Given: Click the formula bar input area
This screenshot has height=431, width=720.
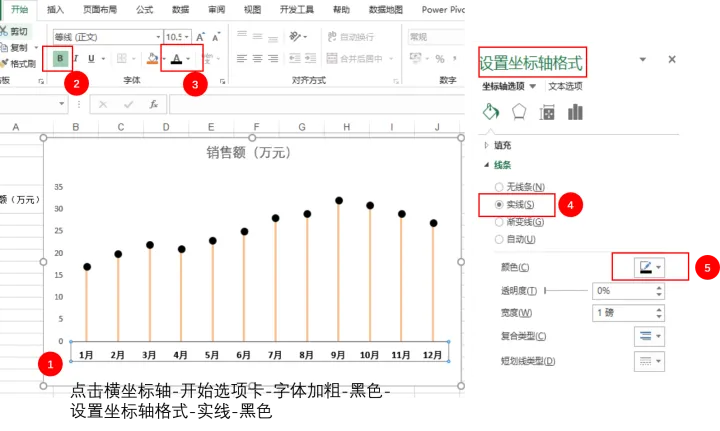Looking at the screenshot, I should tap(317, 105).
